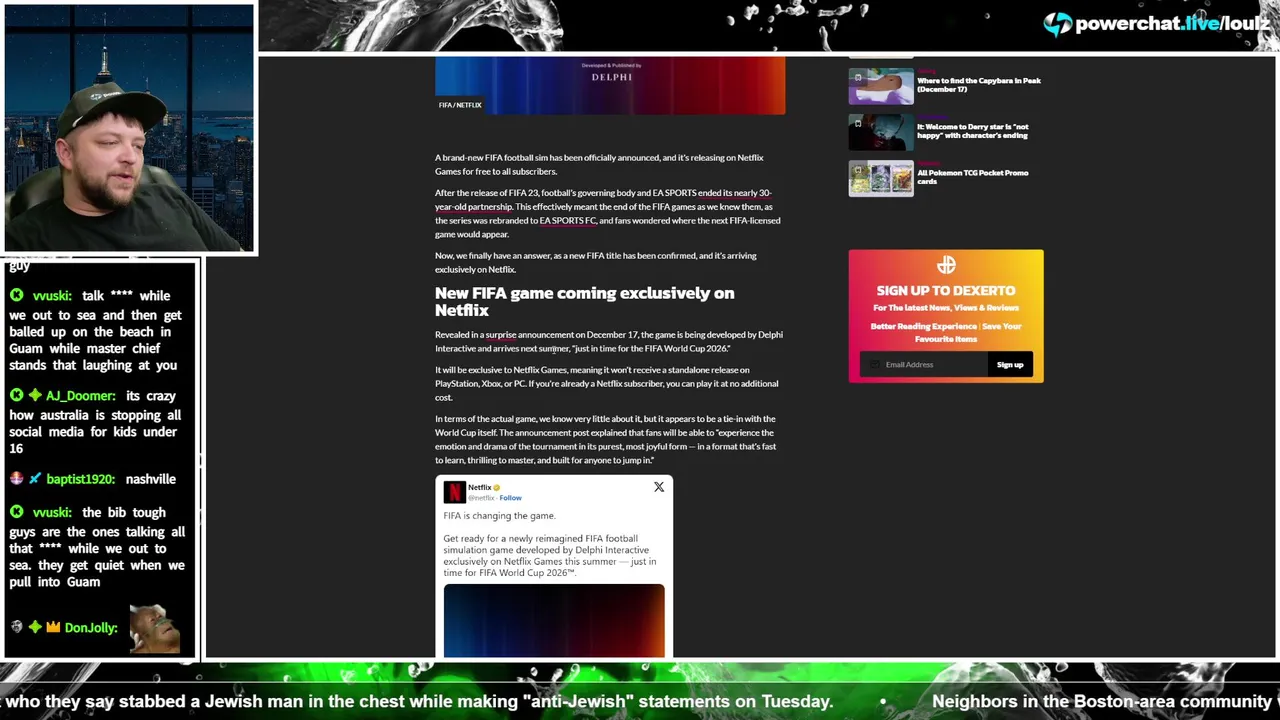Click bookmark icon on the Derry article thumbnail
This screenshot has width=1280, height=720.
(858, 123)
